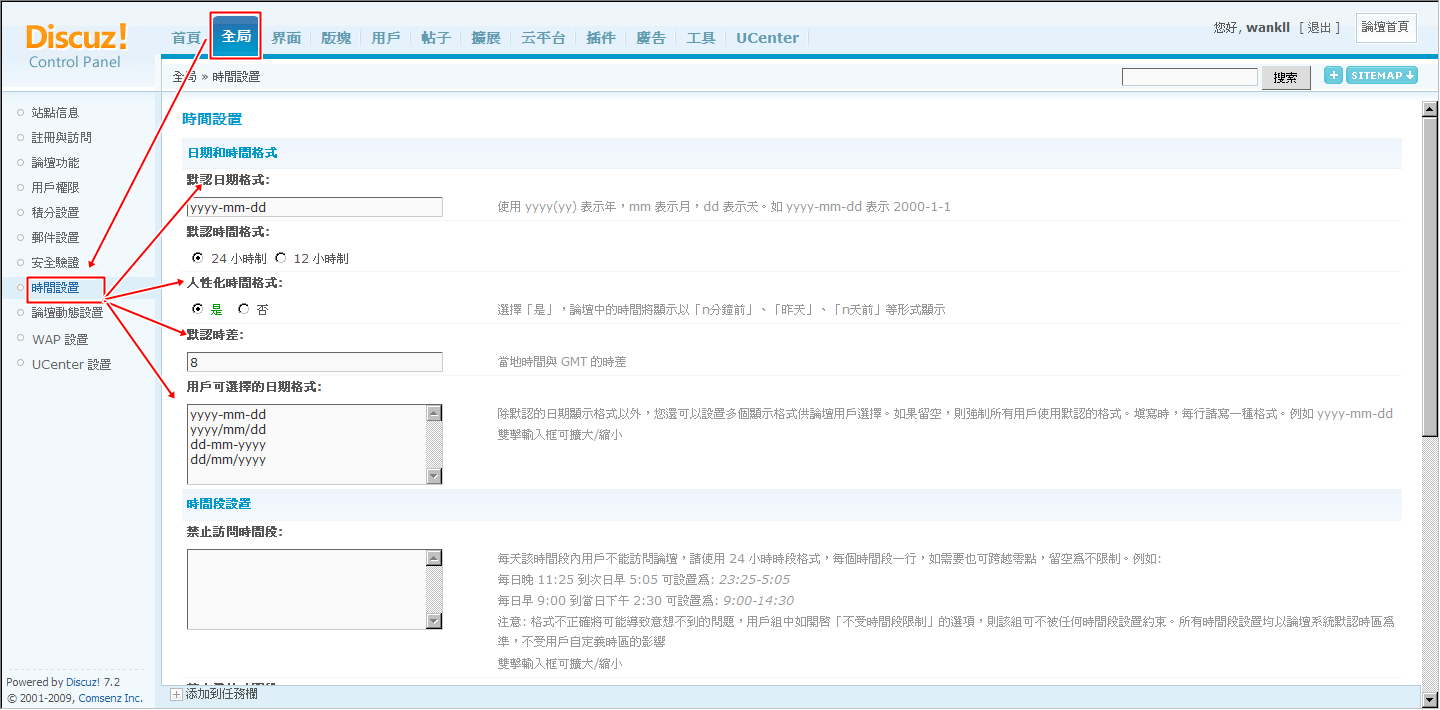Viewport: 1440px width, 710px height.
Task: Open 站點信息 in the sidebar
Action: pos(55,113)
